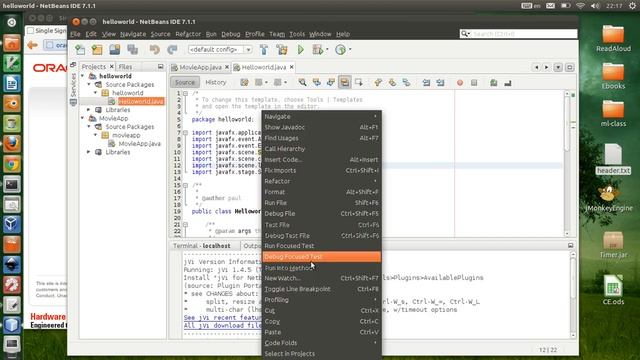The width and height of the screenshot is (640, 360).
Task: Expand Libraries under helloworld project
Action: (89, 110)
